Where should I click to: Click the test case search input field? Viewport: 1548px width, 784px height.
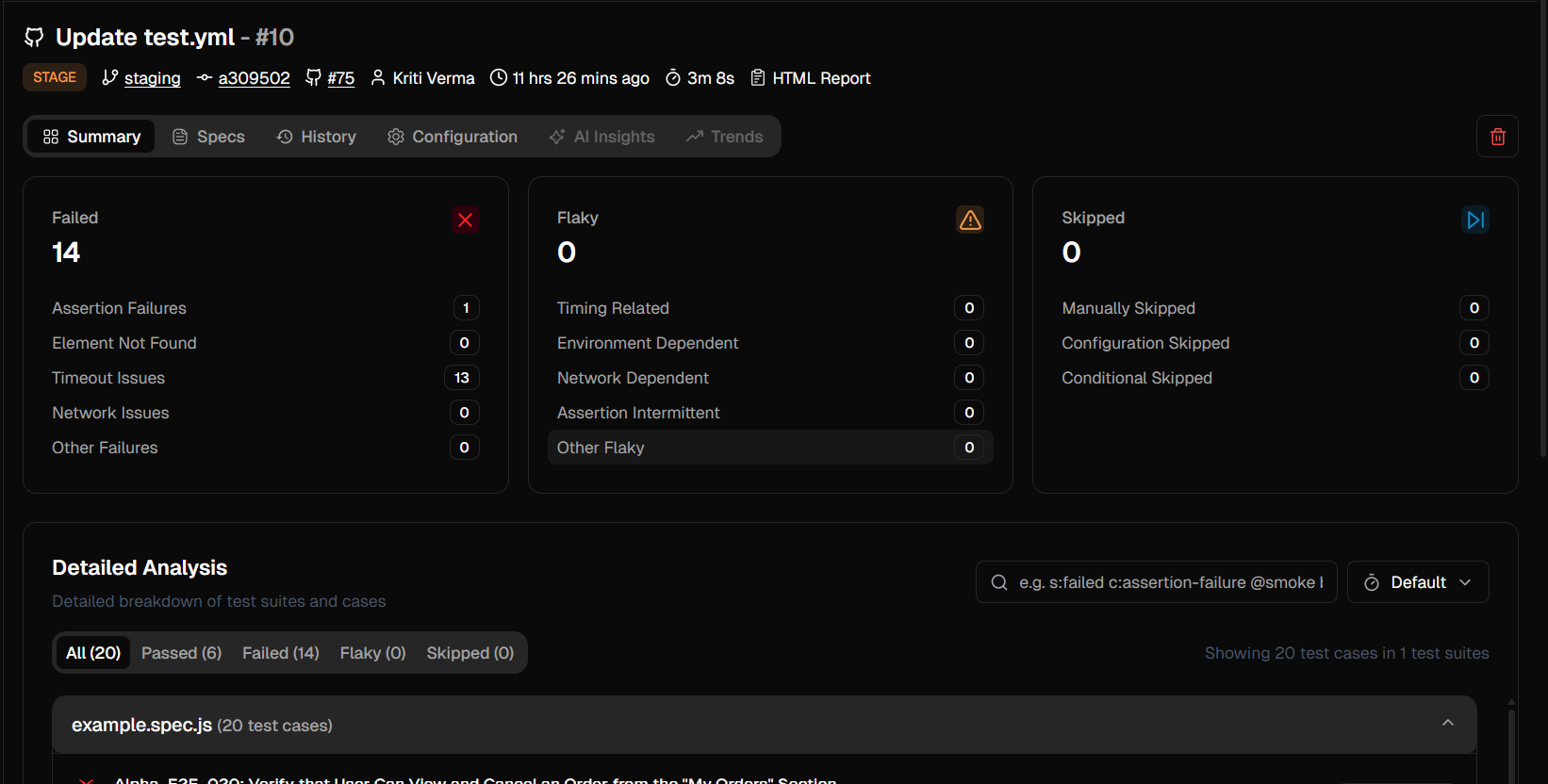pyautogui.click(x=1157, y=582)
